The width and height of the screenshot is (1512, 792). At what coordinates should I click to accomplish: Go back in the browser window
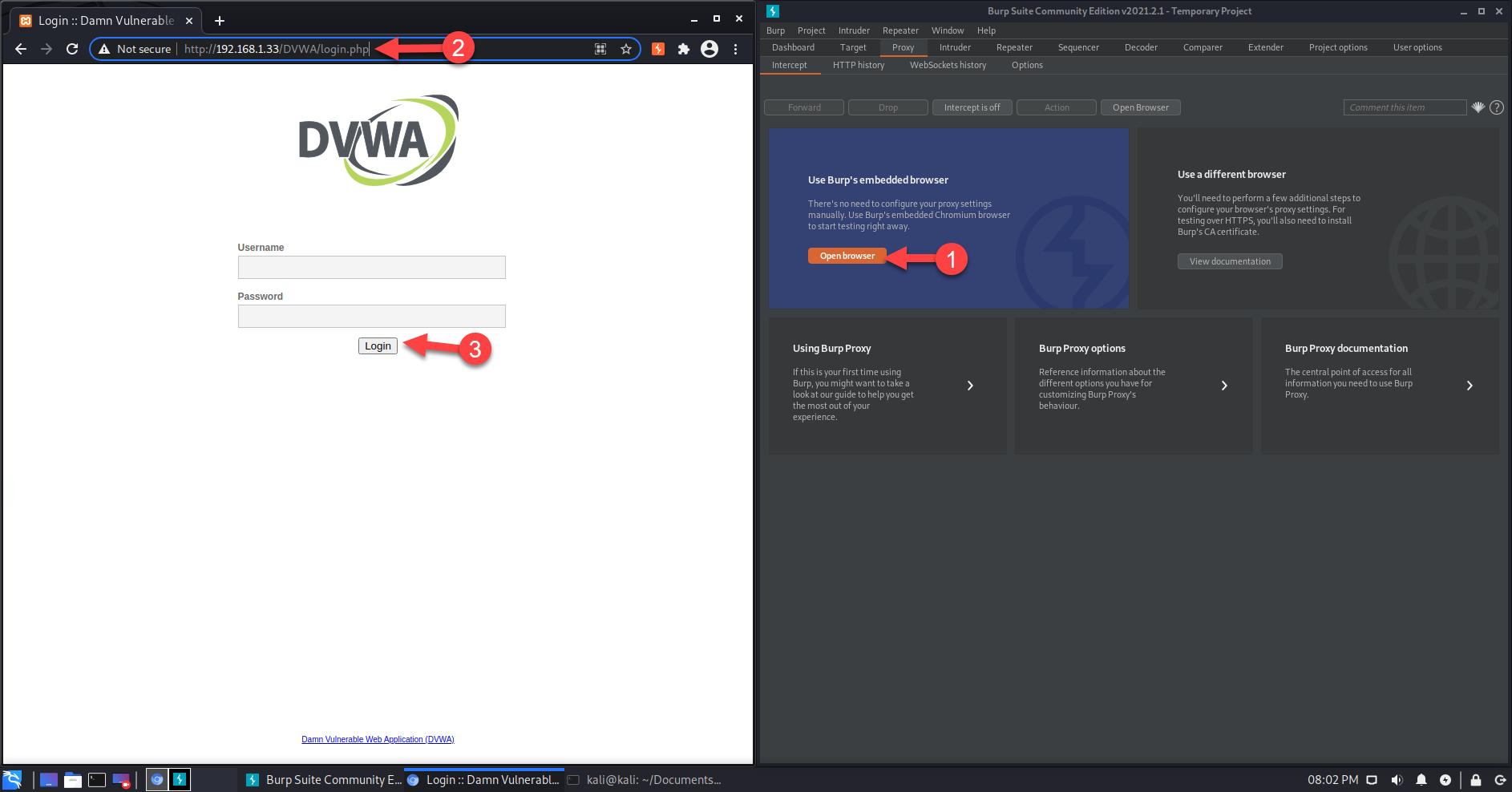(21, 49)
